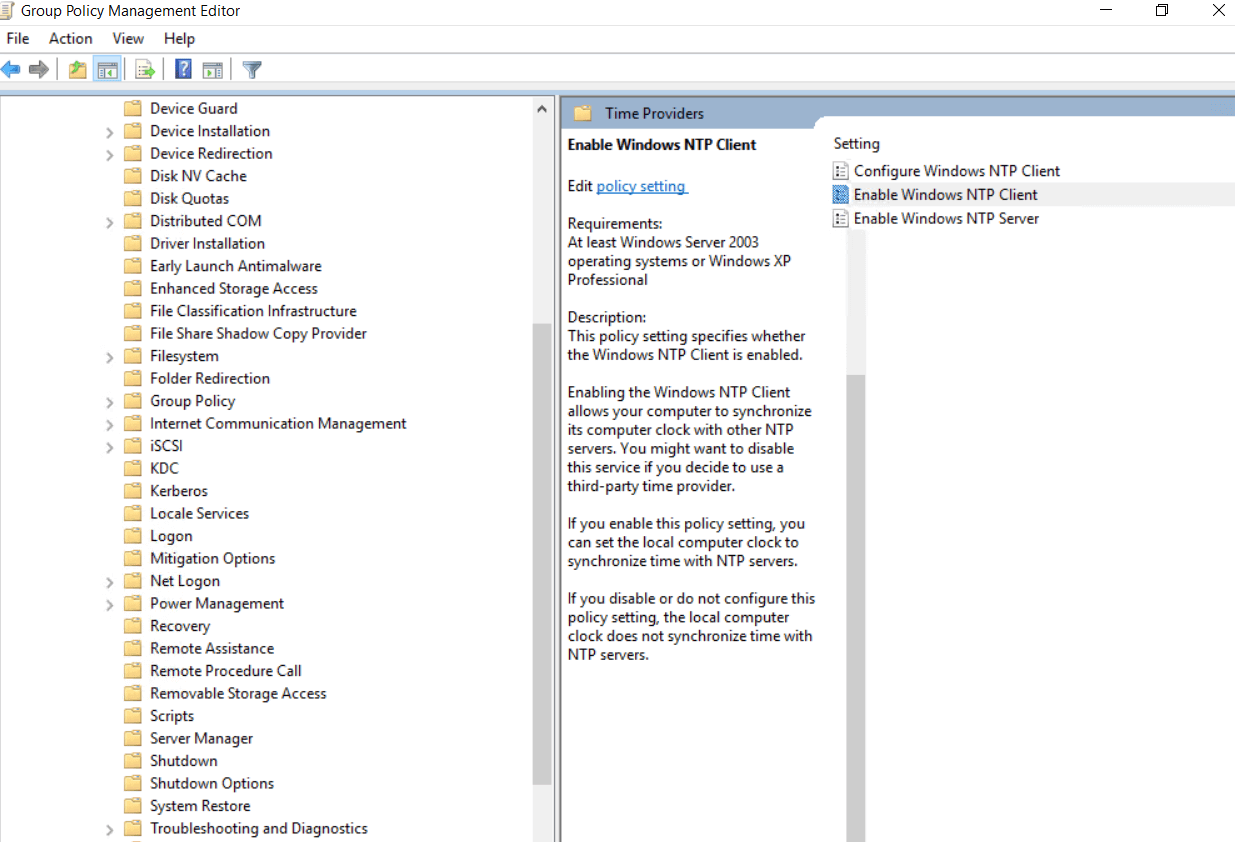The image size is (1235, 842).
Task: Toggle Show/Hide Console Tree toolbar icon
Action: 107,69
